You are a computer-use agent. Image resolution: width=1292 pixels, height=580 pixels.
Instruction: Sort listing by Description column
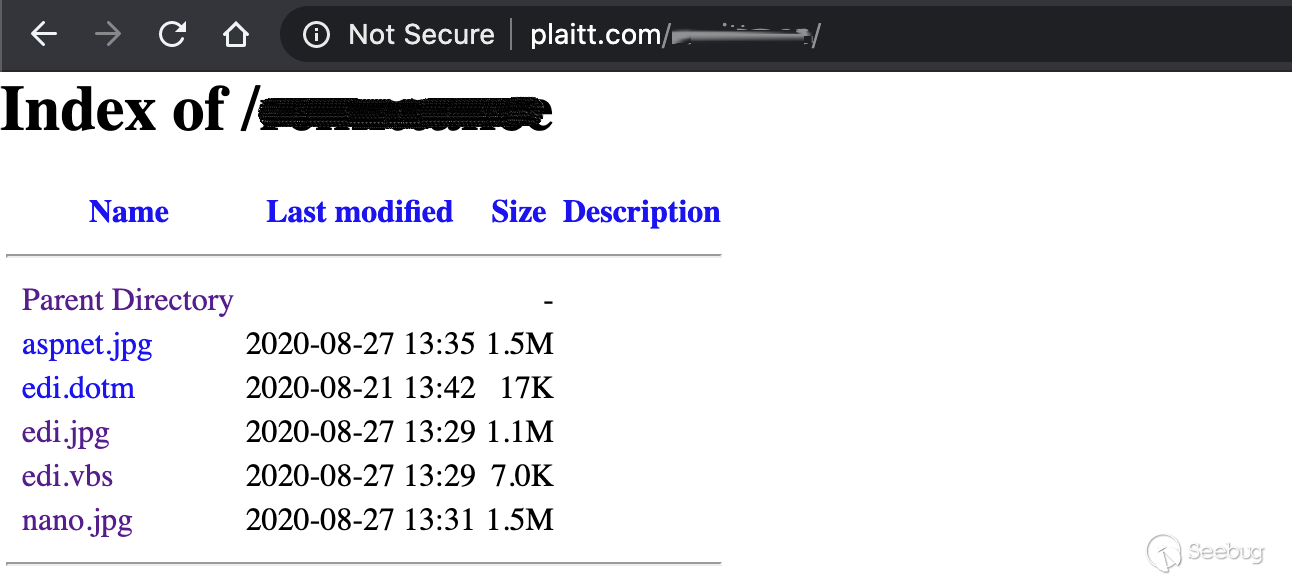pos(641,212)
